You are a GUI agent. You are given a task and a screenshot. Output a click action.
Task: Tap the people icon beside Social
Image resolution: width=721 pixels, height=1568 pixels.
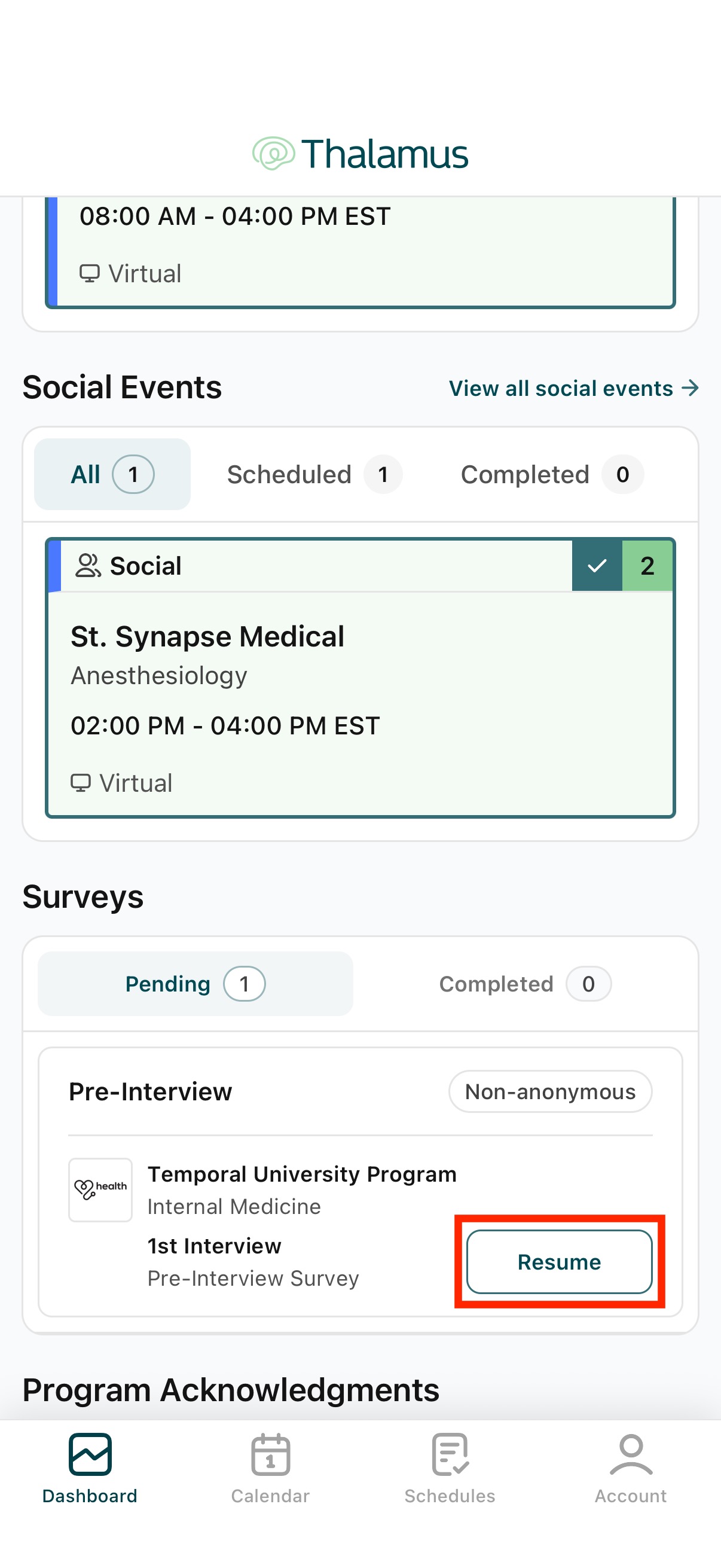point(88,566)
